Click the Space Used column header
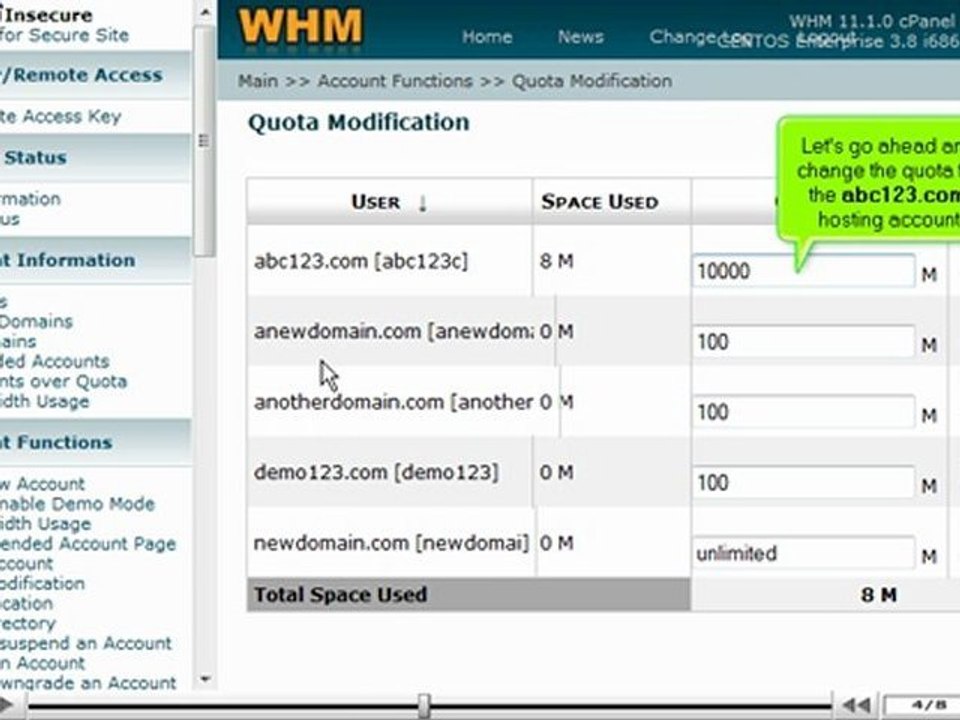Screen dimensions: 960x720 click(599, 201)
